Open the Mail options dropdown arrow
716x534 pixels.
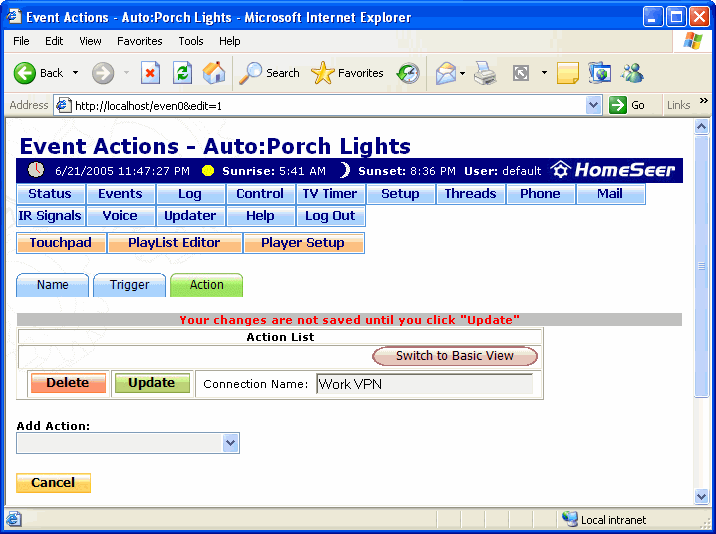click(463, 73)
